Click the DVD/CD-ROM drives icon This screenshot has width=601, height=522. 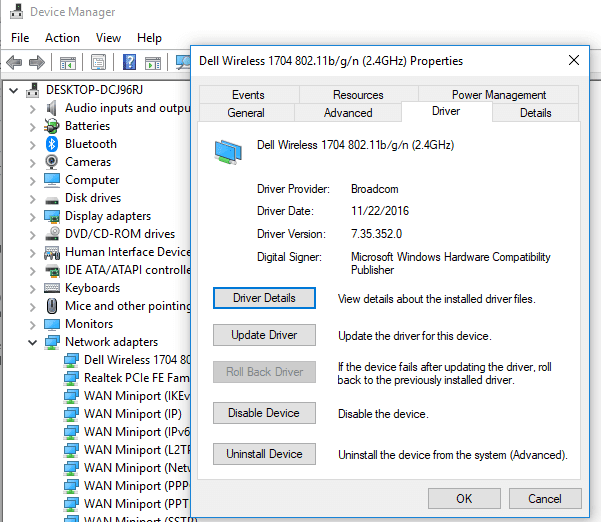[x=51, y=234]
